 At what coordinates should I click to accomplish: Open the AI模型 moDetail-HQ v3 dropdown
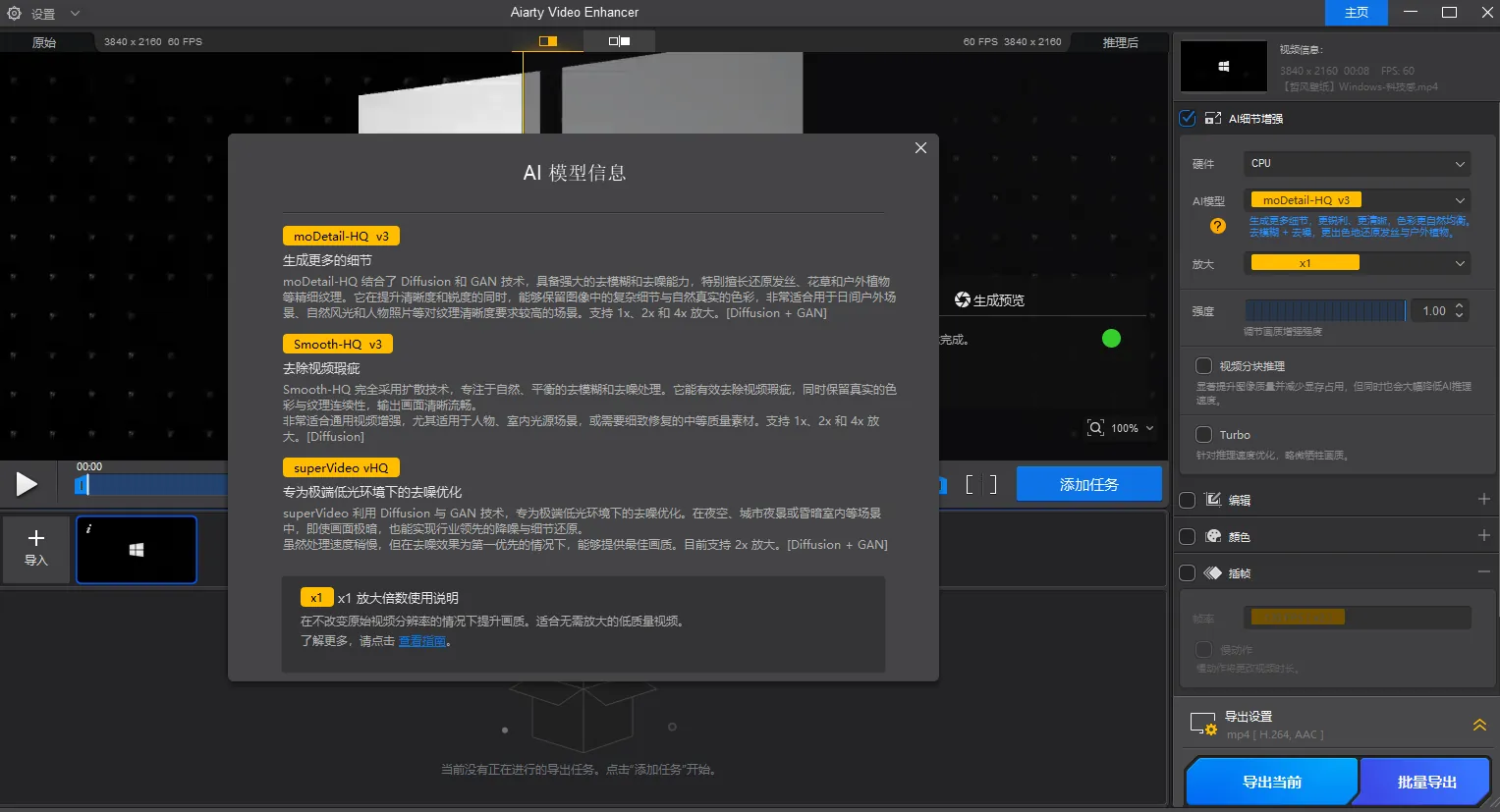[x=1356, y=199]
